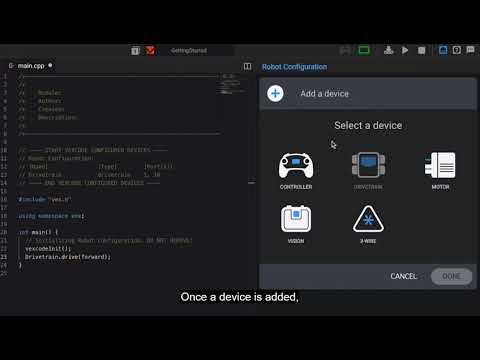Click the Cancel button
The image size is (480, 360).
tap(404, 276)
